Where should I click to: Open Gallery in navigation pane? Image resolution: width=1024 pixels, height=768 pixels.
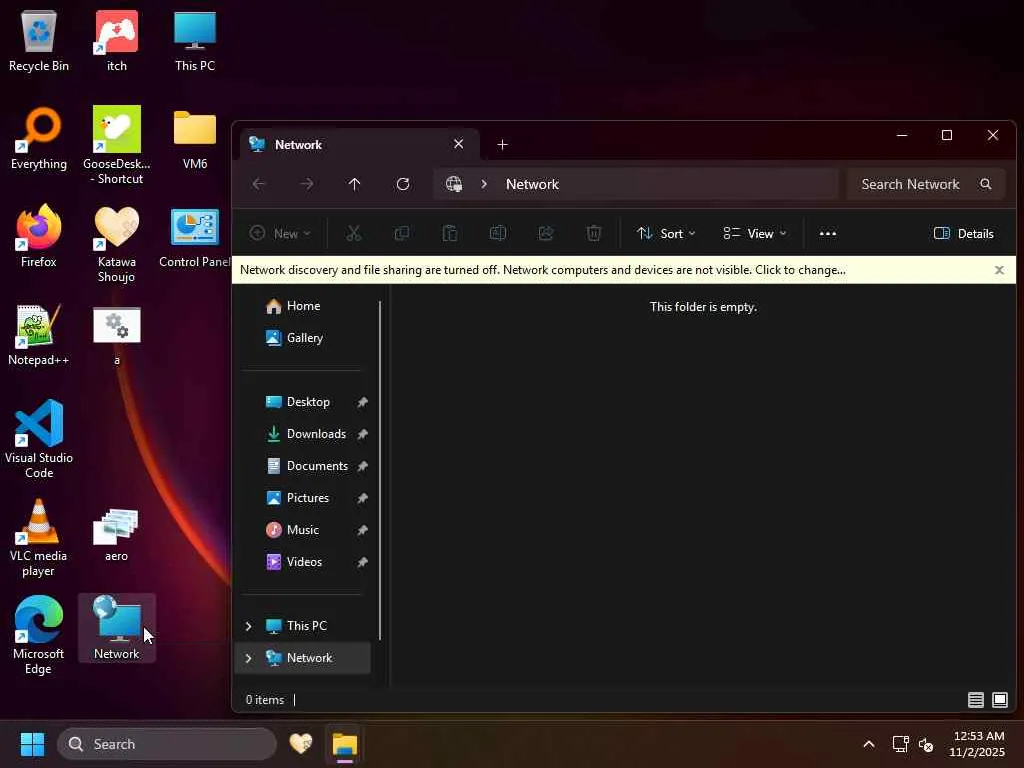tap(302, 338)
